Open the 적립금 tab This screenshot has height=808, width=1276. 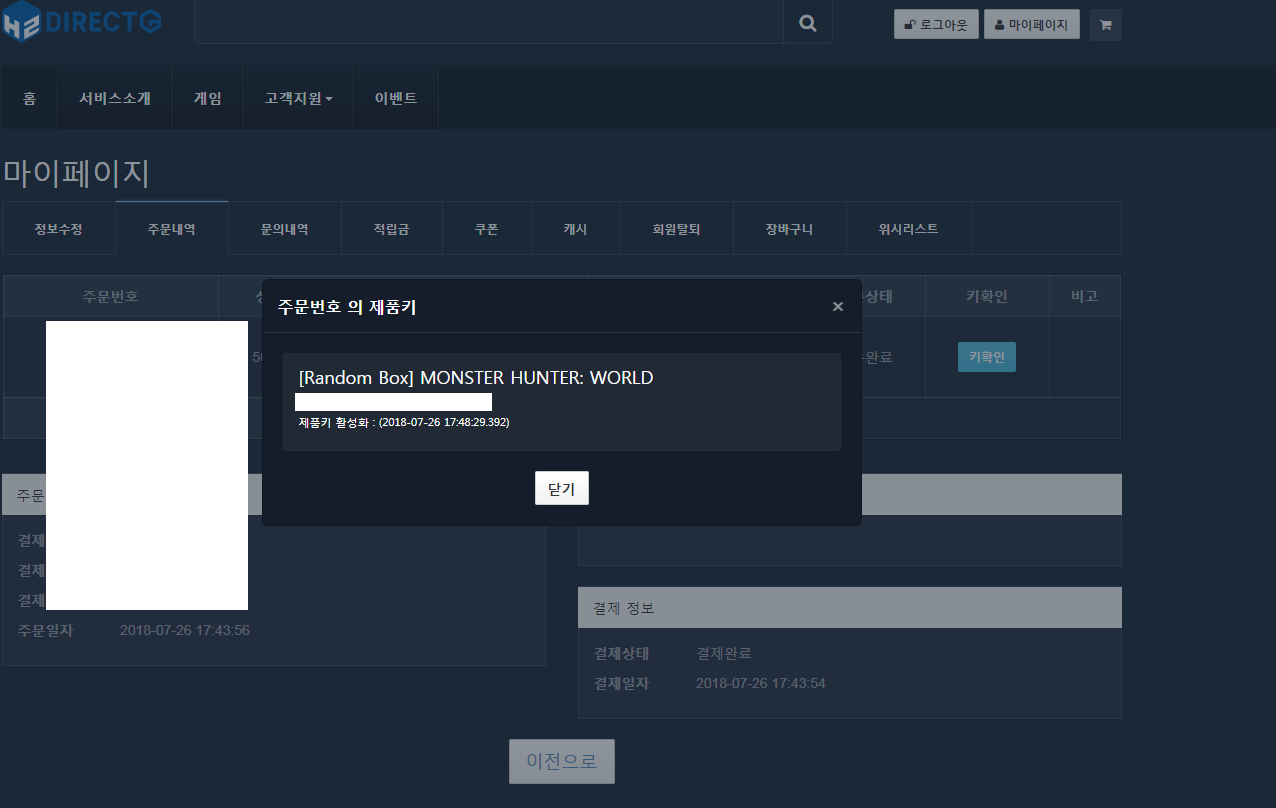tap(392, 229)
